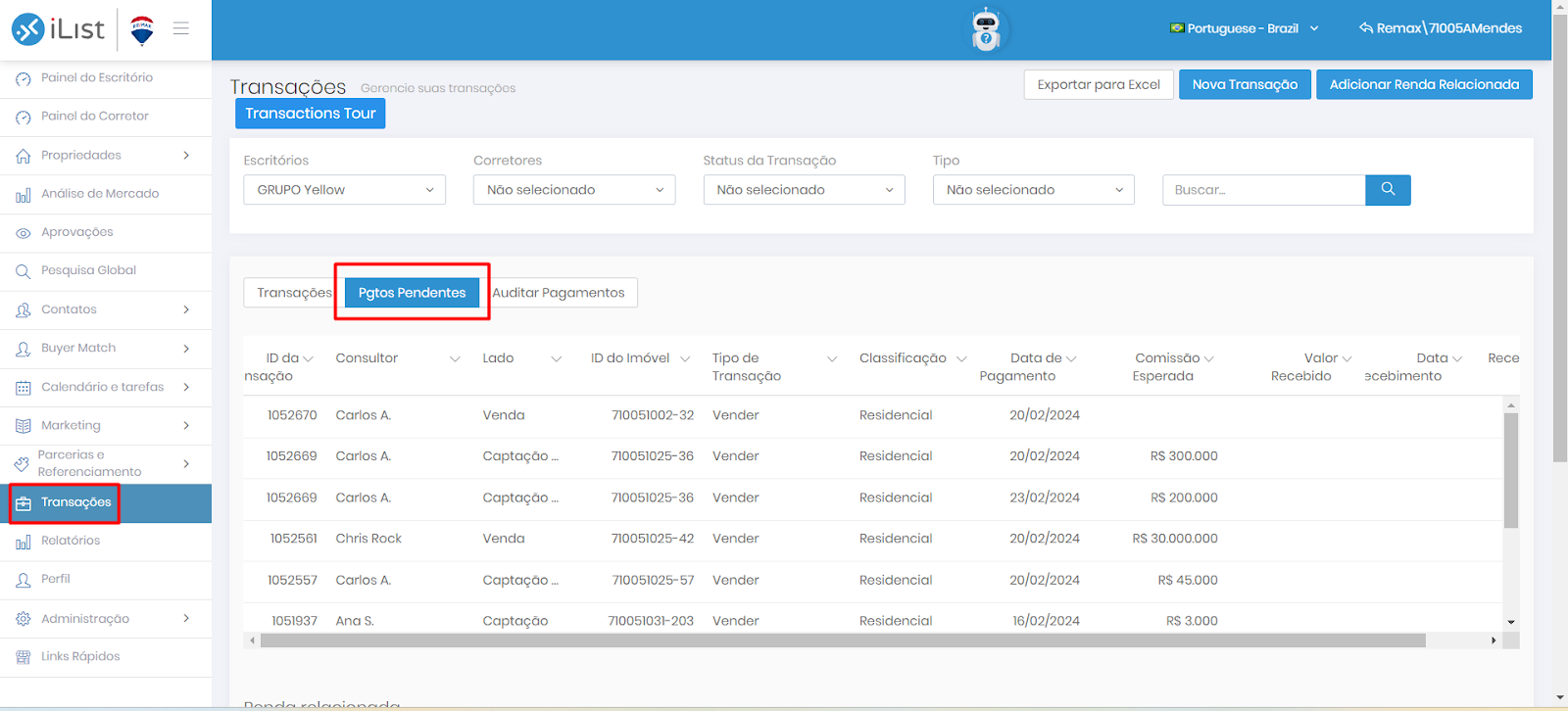Toggle the hamburger sidebar menu
This screenshot has height=711, width=1568.
[x=181, y=28]
